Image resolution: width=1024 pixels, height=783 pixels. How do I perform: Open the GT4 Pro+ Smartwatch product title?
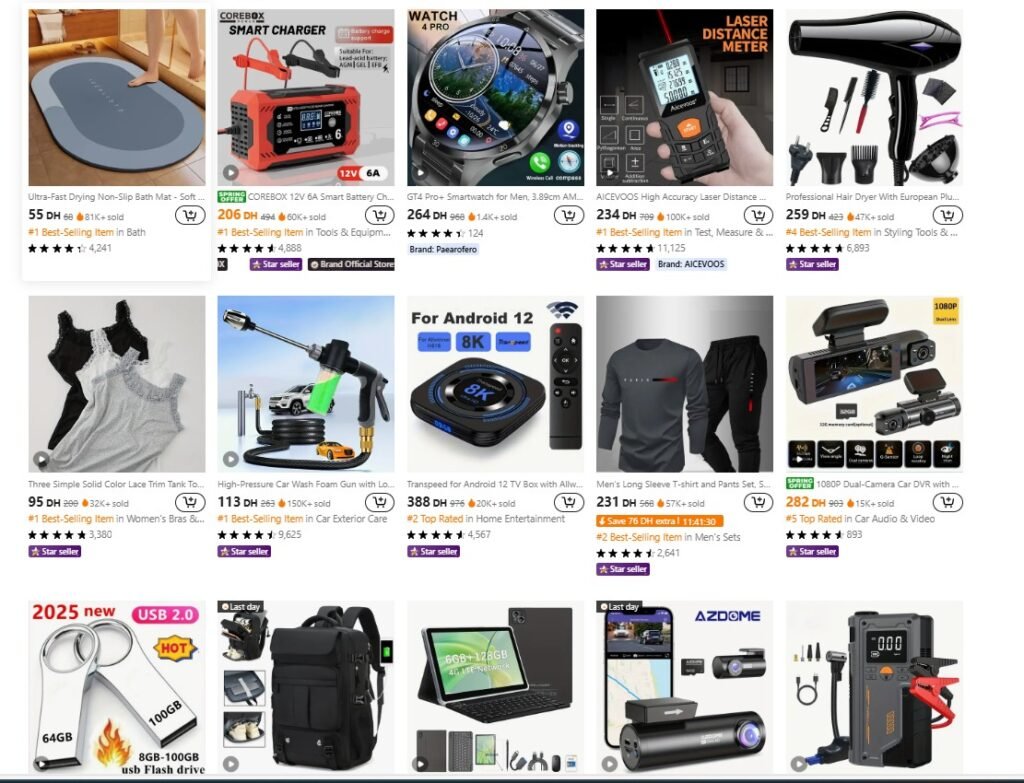pos(494,197)
